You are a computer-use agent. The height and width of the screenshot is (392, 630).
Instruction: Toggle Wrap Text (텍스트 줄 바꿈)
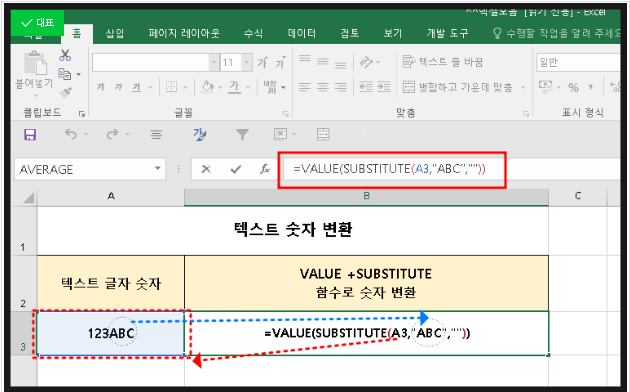(x=443, y=62)
